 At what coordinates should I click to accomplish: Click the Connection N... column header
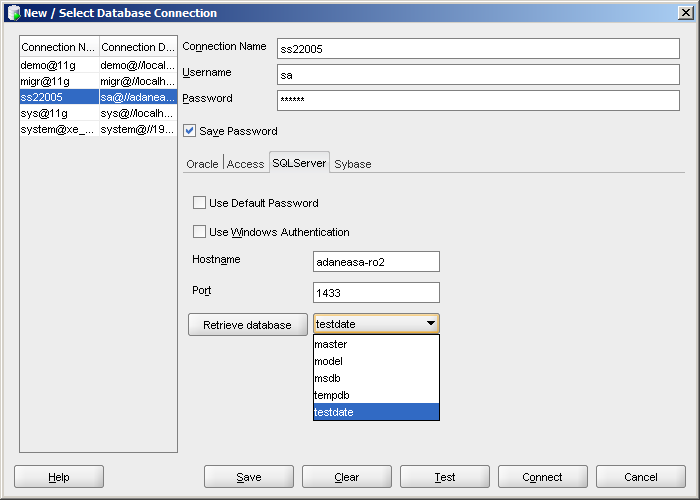click(x=59, y=47)
